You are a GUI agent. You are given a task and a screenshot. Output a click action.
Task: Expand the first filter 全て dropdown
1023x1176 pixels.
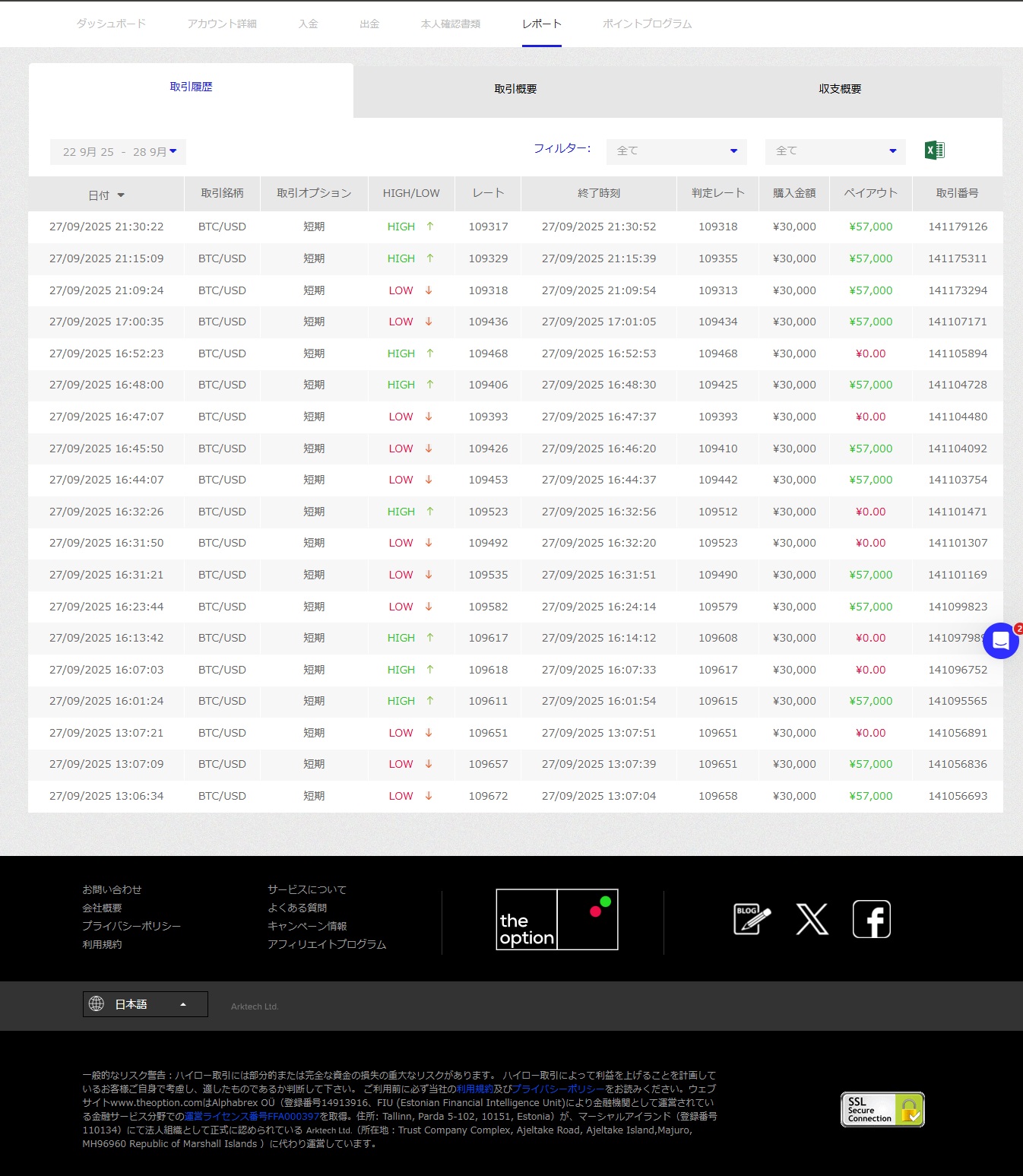(676, 151)
